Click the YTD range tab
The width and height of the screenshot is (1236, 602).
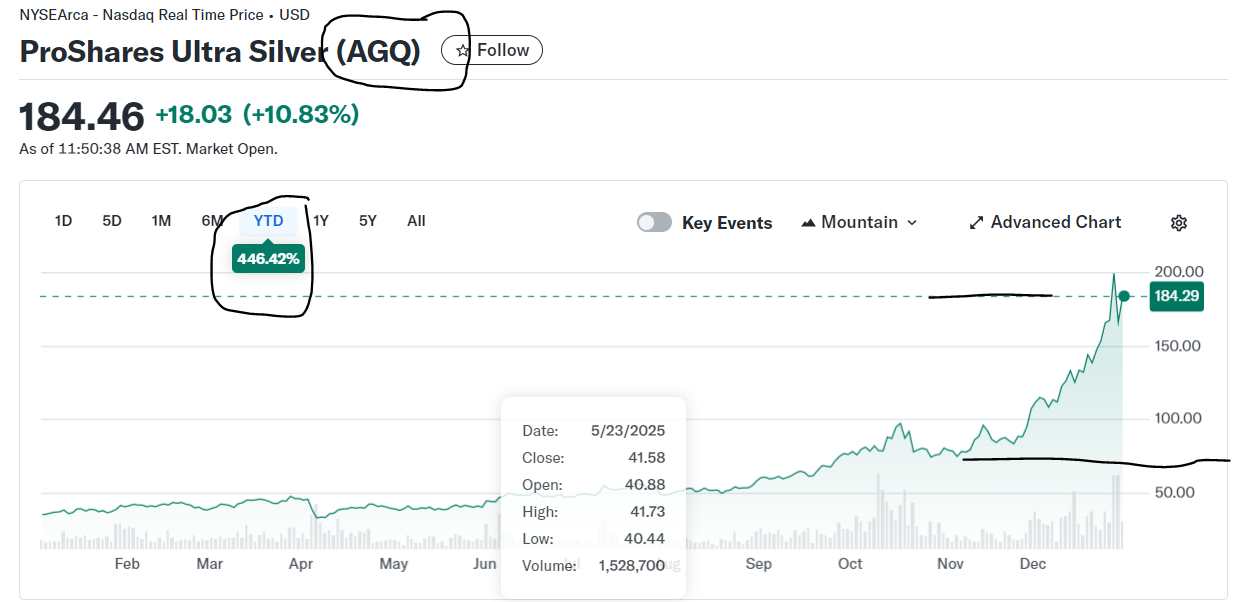pos(268,221)
